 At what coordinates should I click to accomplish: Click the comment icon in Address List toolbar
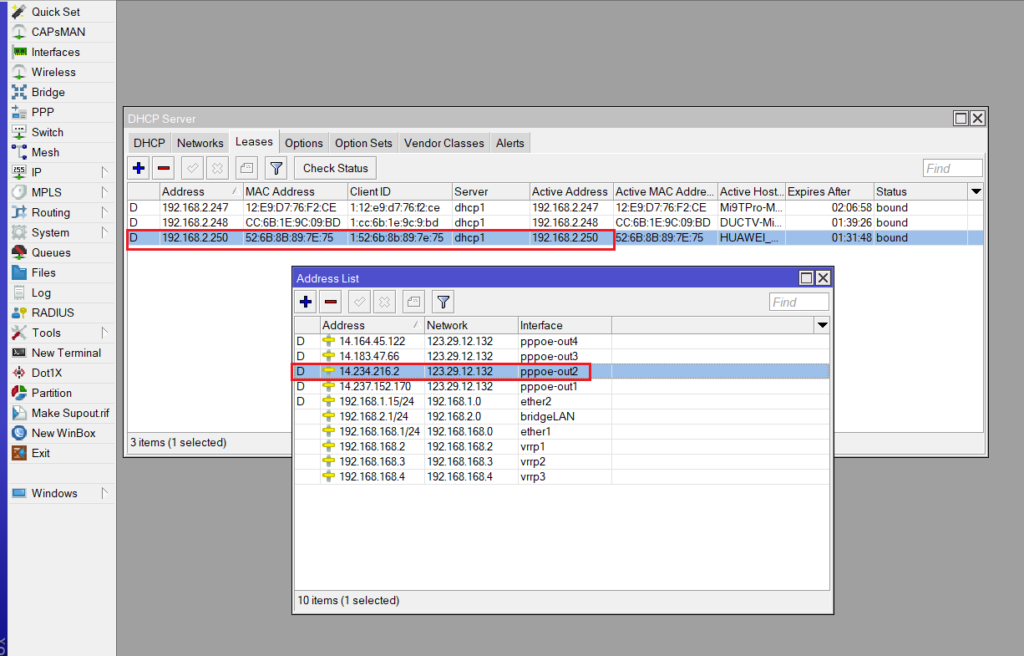(413, 301)
